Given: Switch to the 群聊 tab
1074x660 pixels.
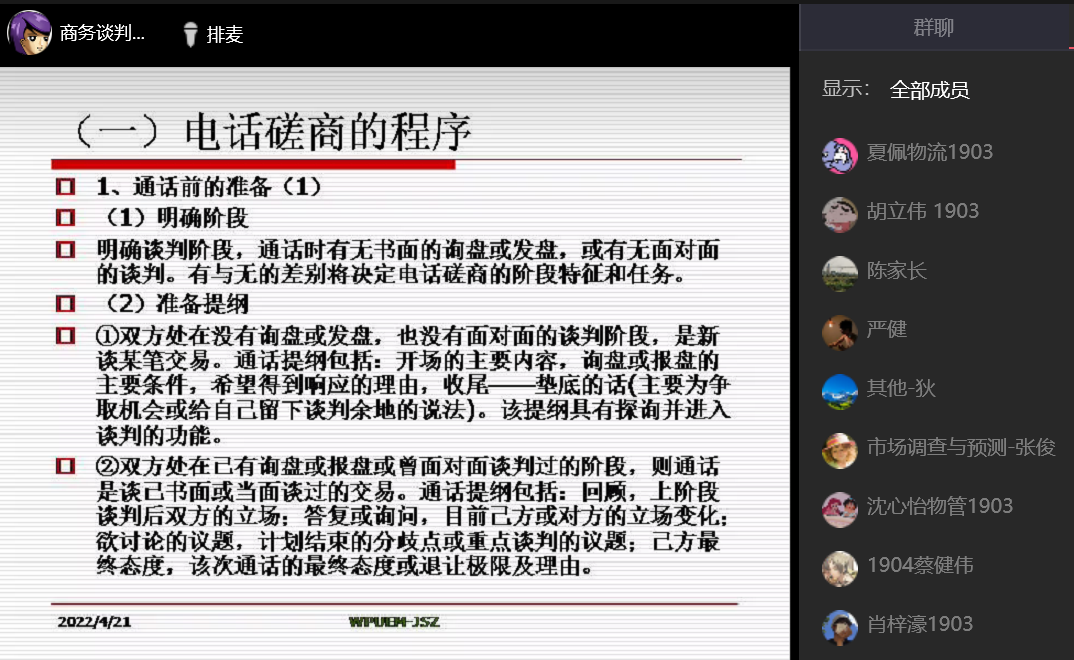Looking at the screenshot, I should 933,28.
